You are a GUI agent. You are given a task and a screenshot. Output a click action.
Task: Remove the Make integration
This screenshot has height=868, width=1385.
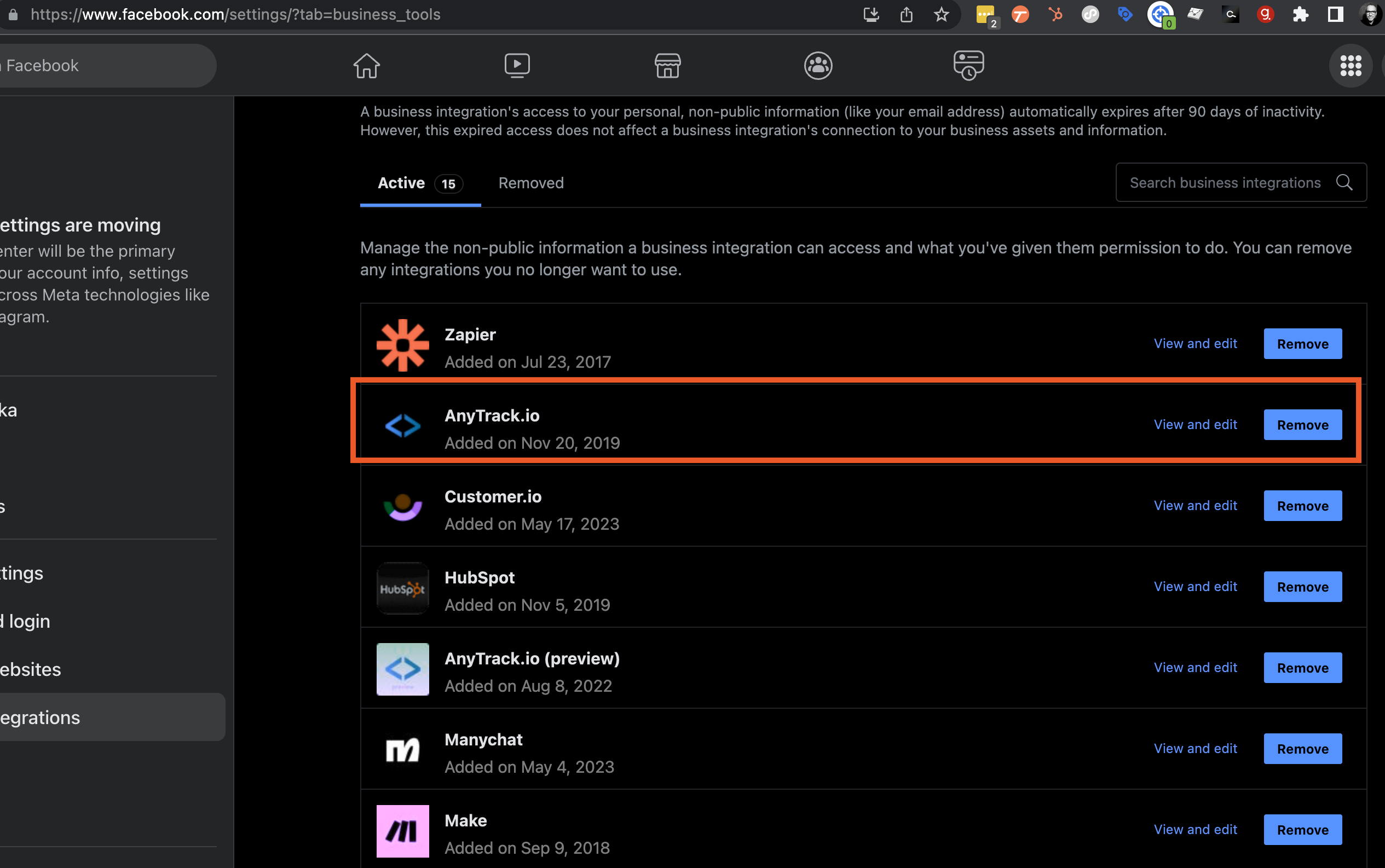point(1302,828)
